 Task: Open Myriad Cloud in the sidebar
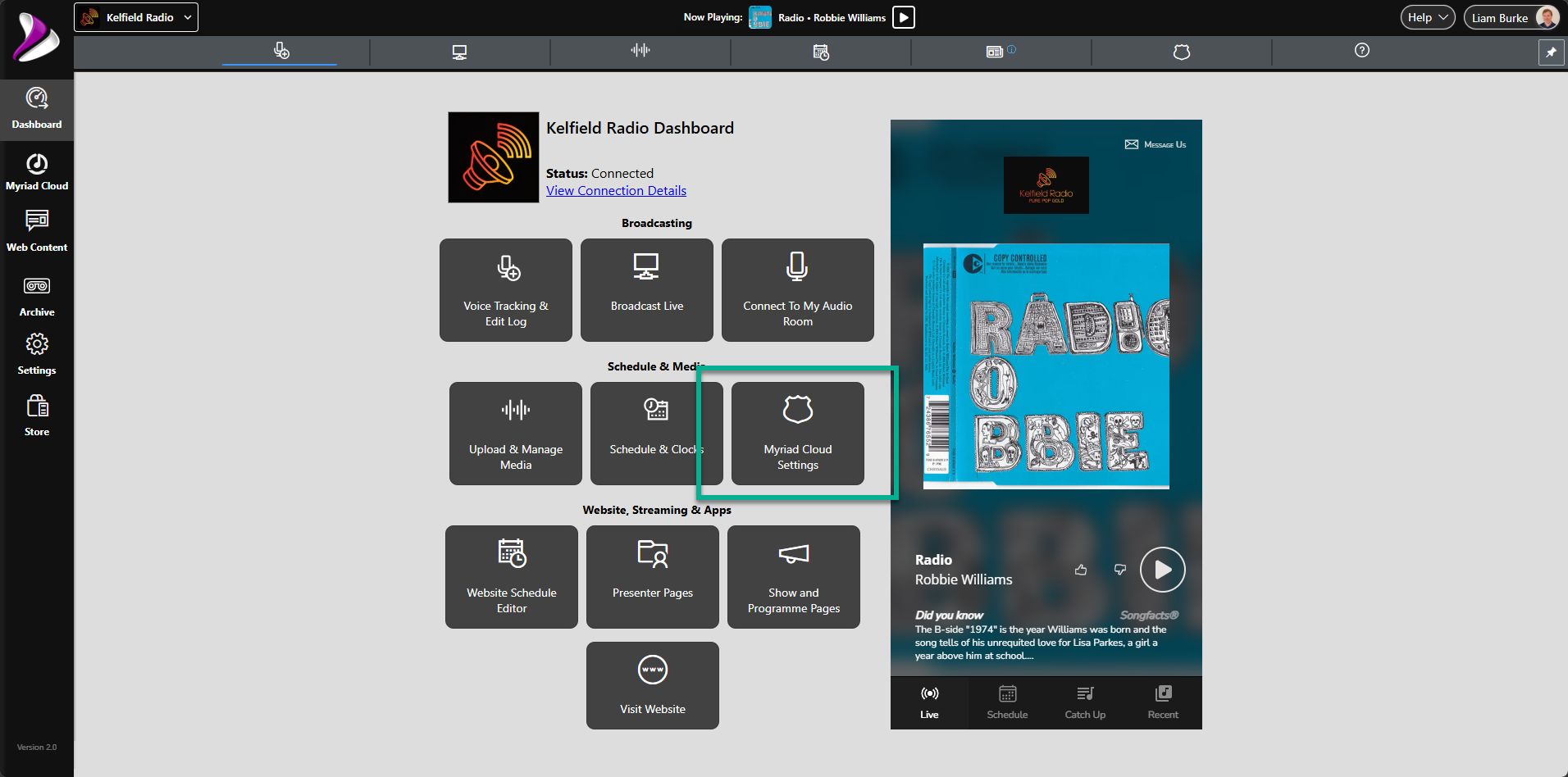[37, 172]
